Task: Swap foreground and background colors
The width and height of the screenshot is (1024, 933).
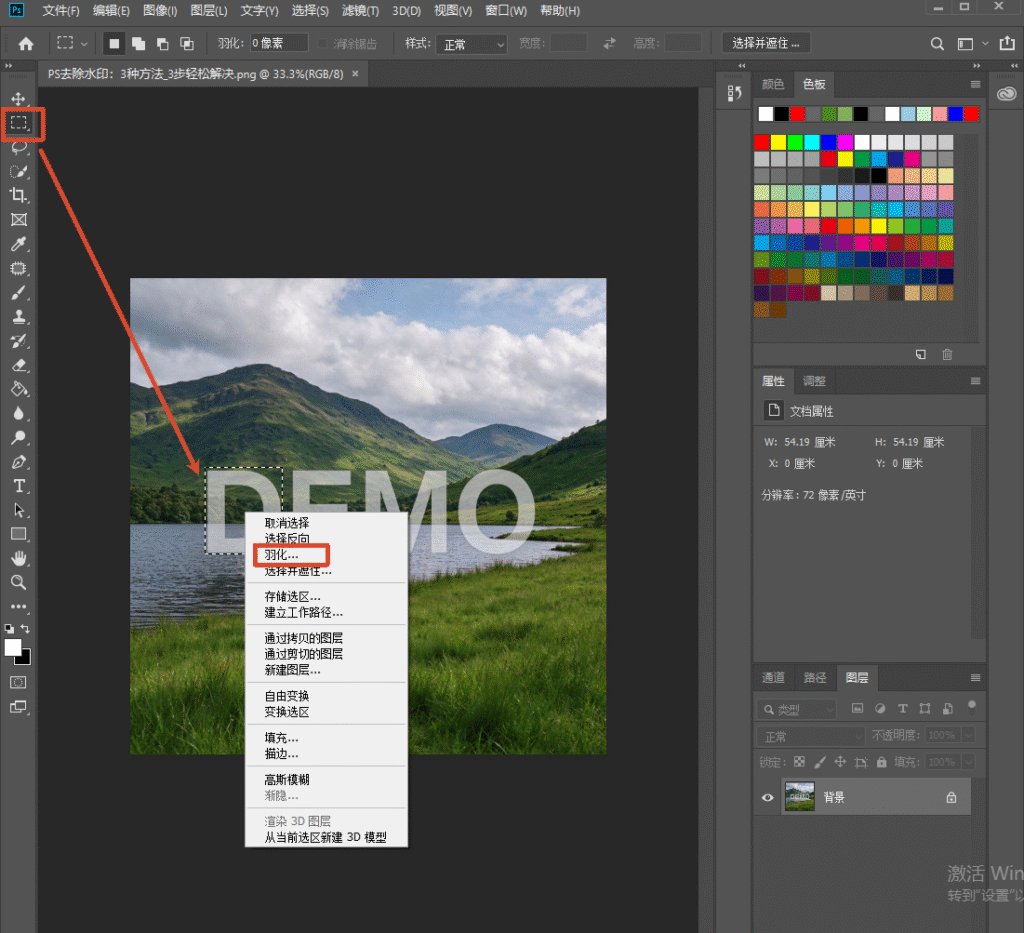Action: pyautogui.click(x=25, y=629)
